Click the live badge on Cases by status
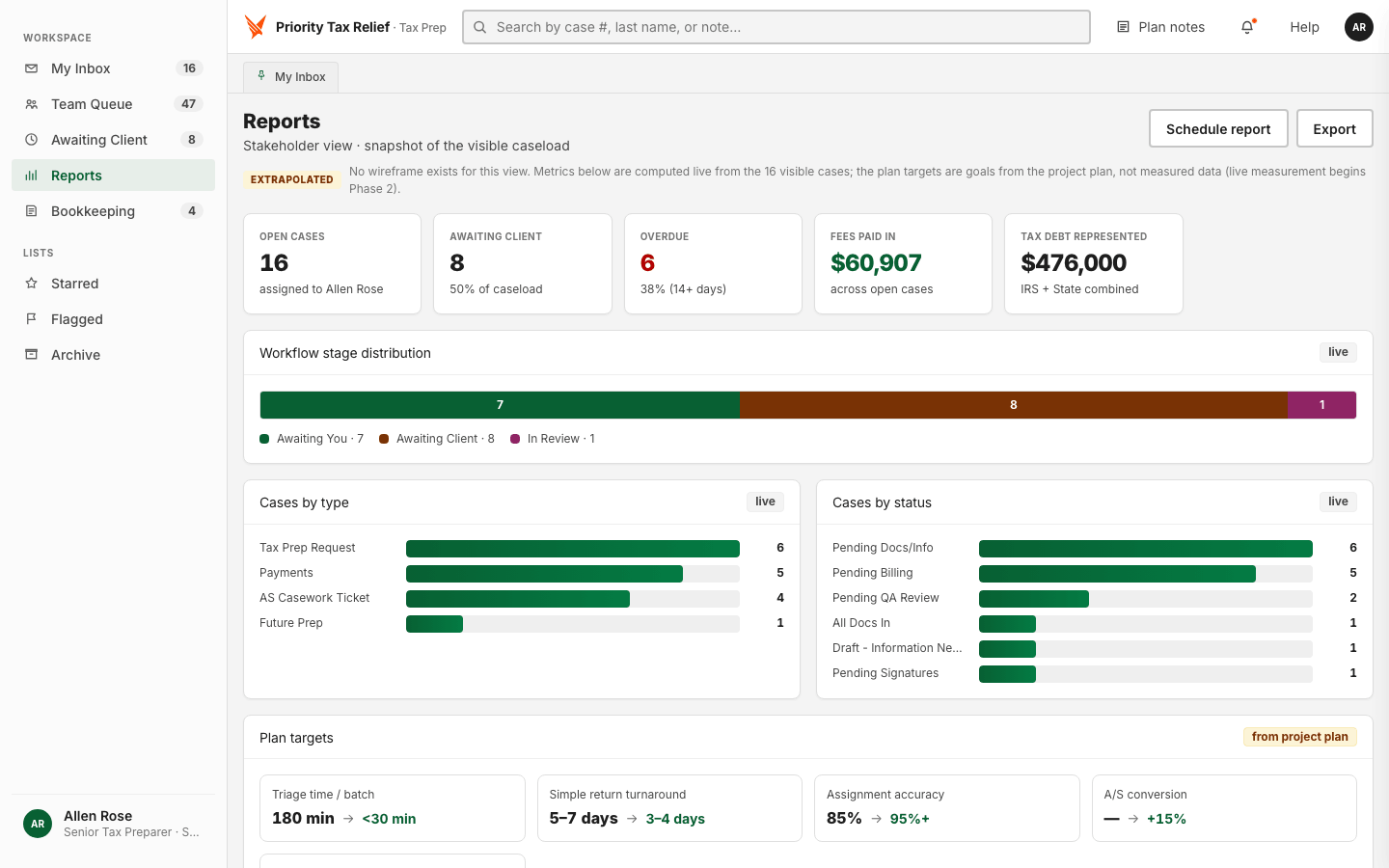Viewport: 1389px width, 868px height. [x=1338, y=502]
